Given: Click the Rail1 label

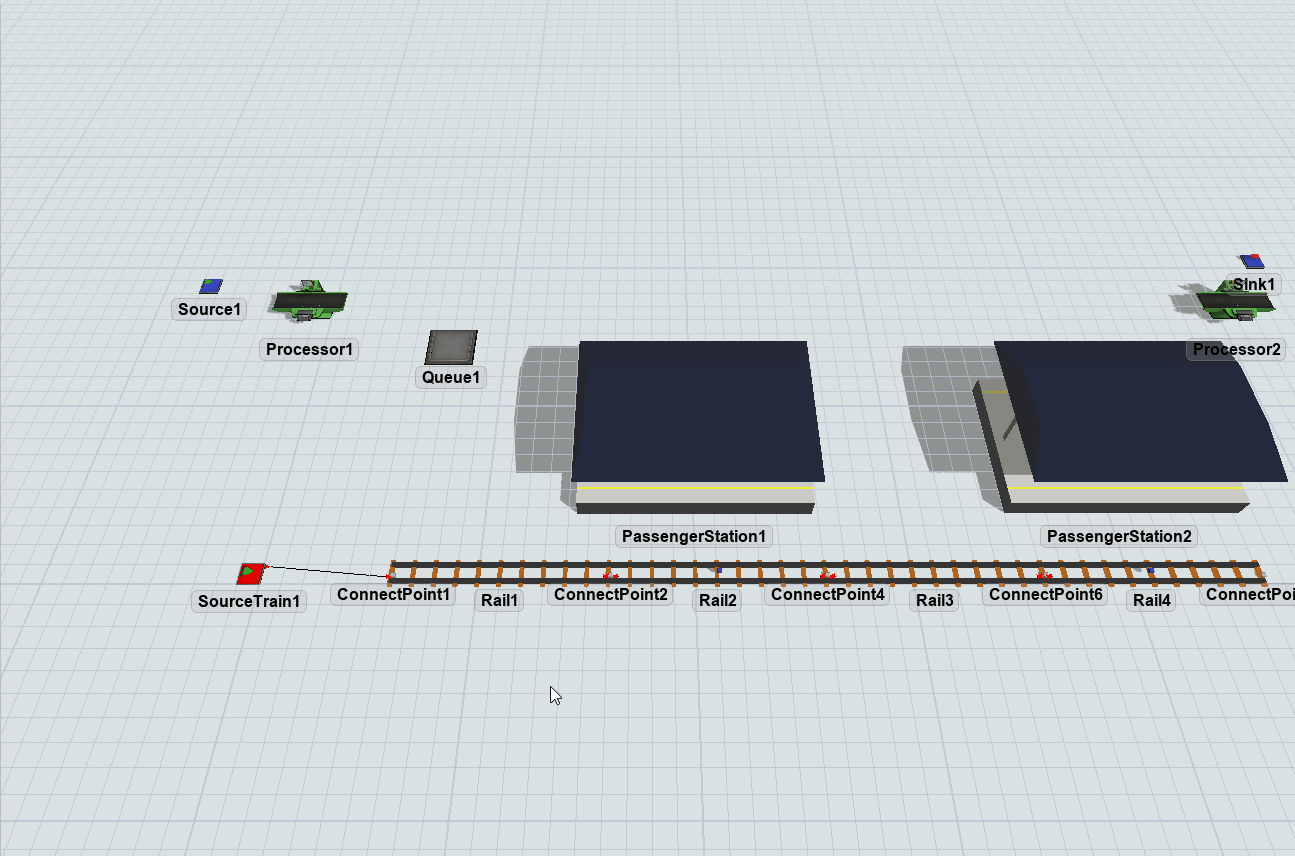Looking at the screenshot, I should point(500,601).
